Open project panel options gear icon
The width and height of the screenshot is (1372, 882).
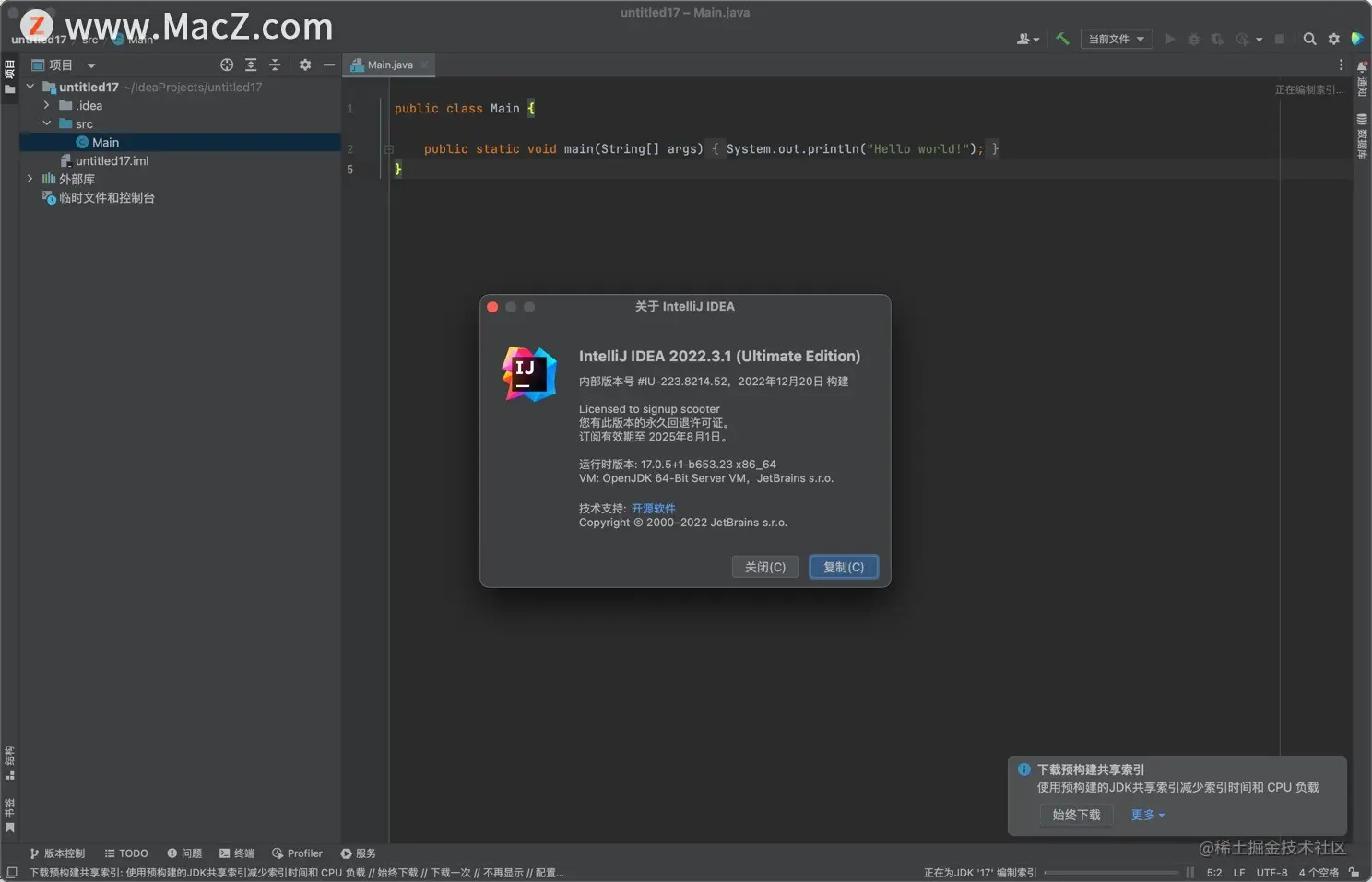point(305,65)
